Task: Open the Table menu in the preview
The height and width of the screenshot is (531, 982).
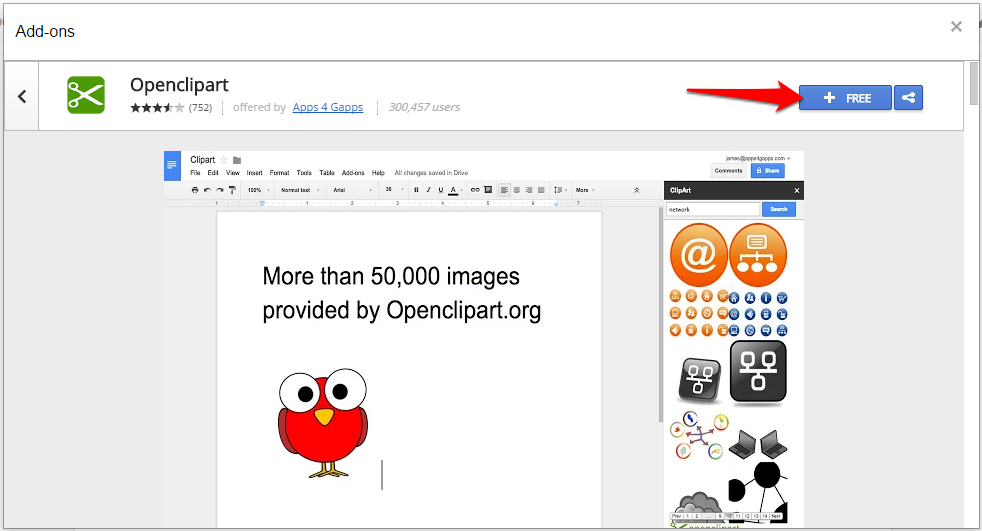Action: click(x=327, y=173)
